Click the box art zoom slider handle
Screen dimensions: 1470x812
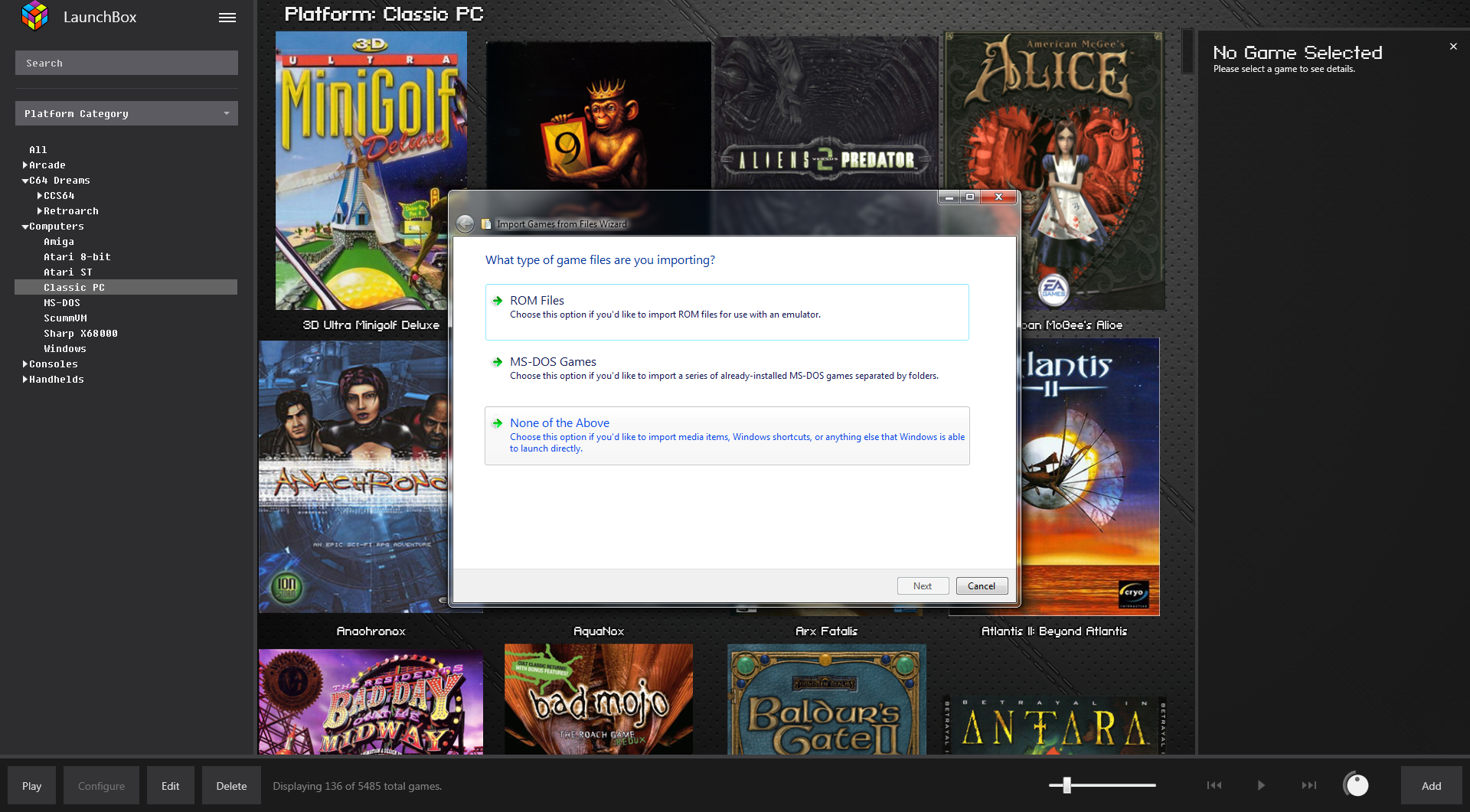tap(1067, 785)
